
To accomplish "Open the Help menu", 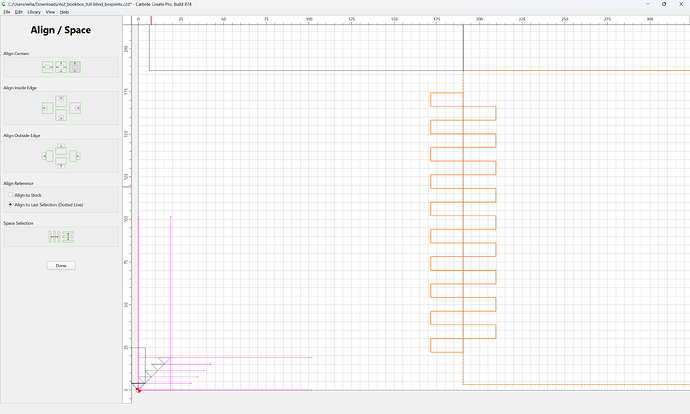I will pos(64,12).
